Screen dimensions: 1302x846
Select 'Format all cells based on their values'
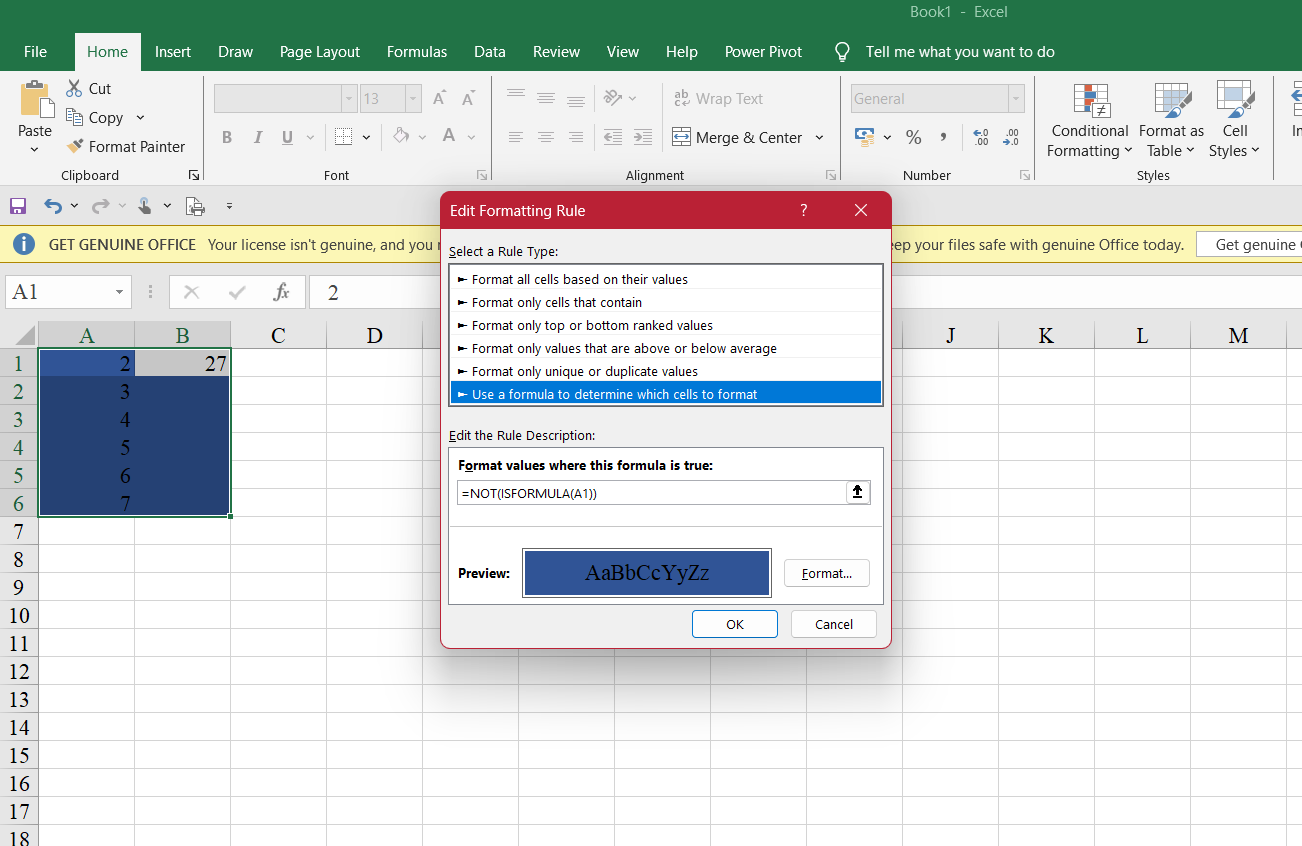tap(666, 279)
